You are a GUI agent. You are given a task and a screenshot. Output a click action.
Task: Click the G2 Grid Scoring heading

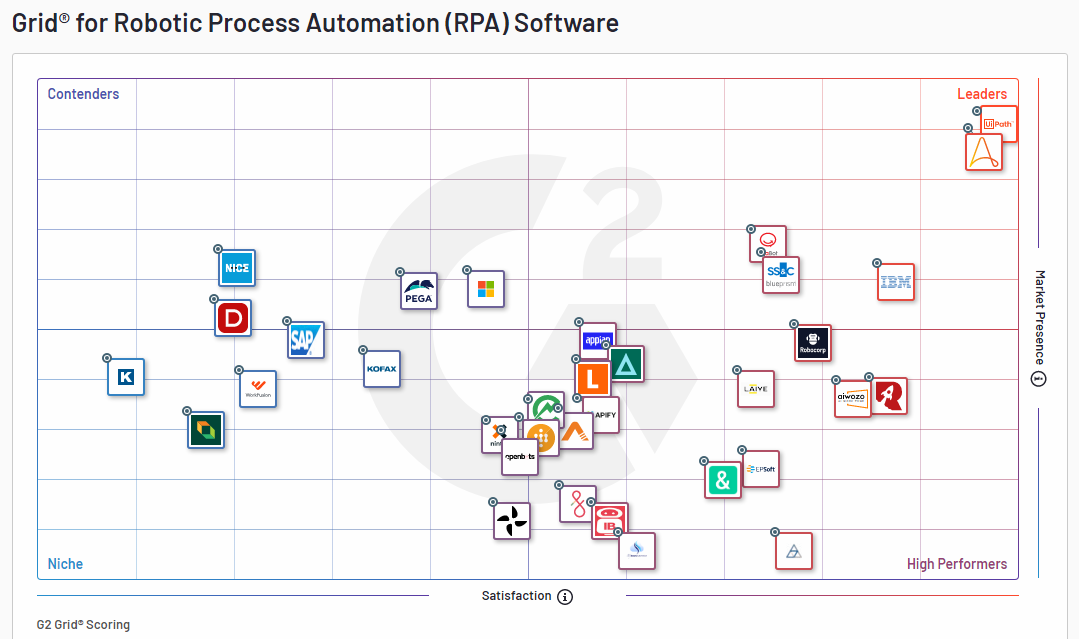click(x=83, y=625)
